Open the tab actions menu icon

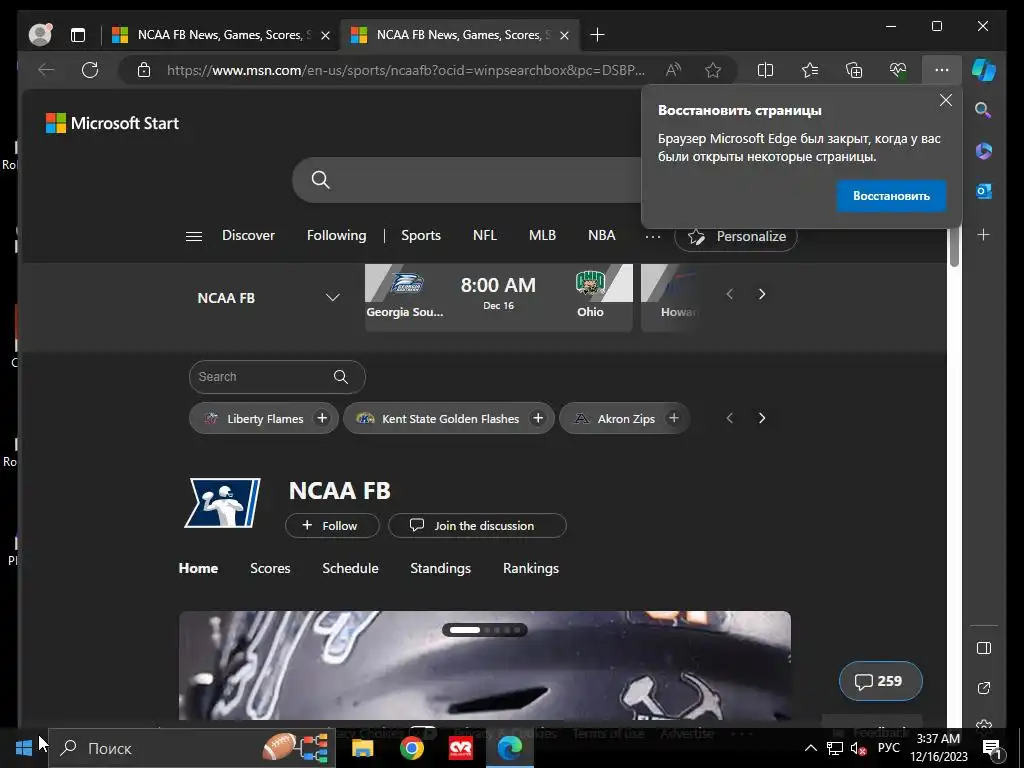78,35
